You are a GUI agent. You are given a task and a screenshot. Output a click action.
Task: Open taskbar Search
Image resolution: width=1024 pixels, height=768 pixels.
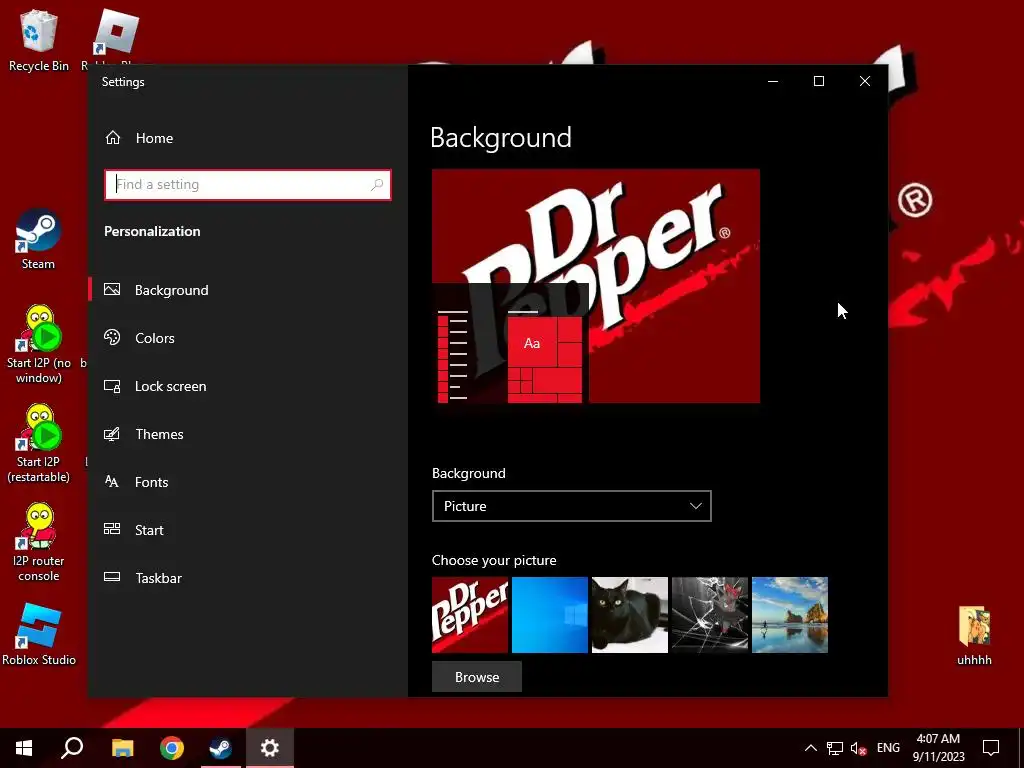(72, 748)
